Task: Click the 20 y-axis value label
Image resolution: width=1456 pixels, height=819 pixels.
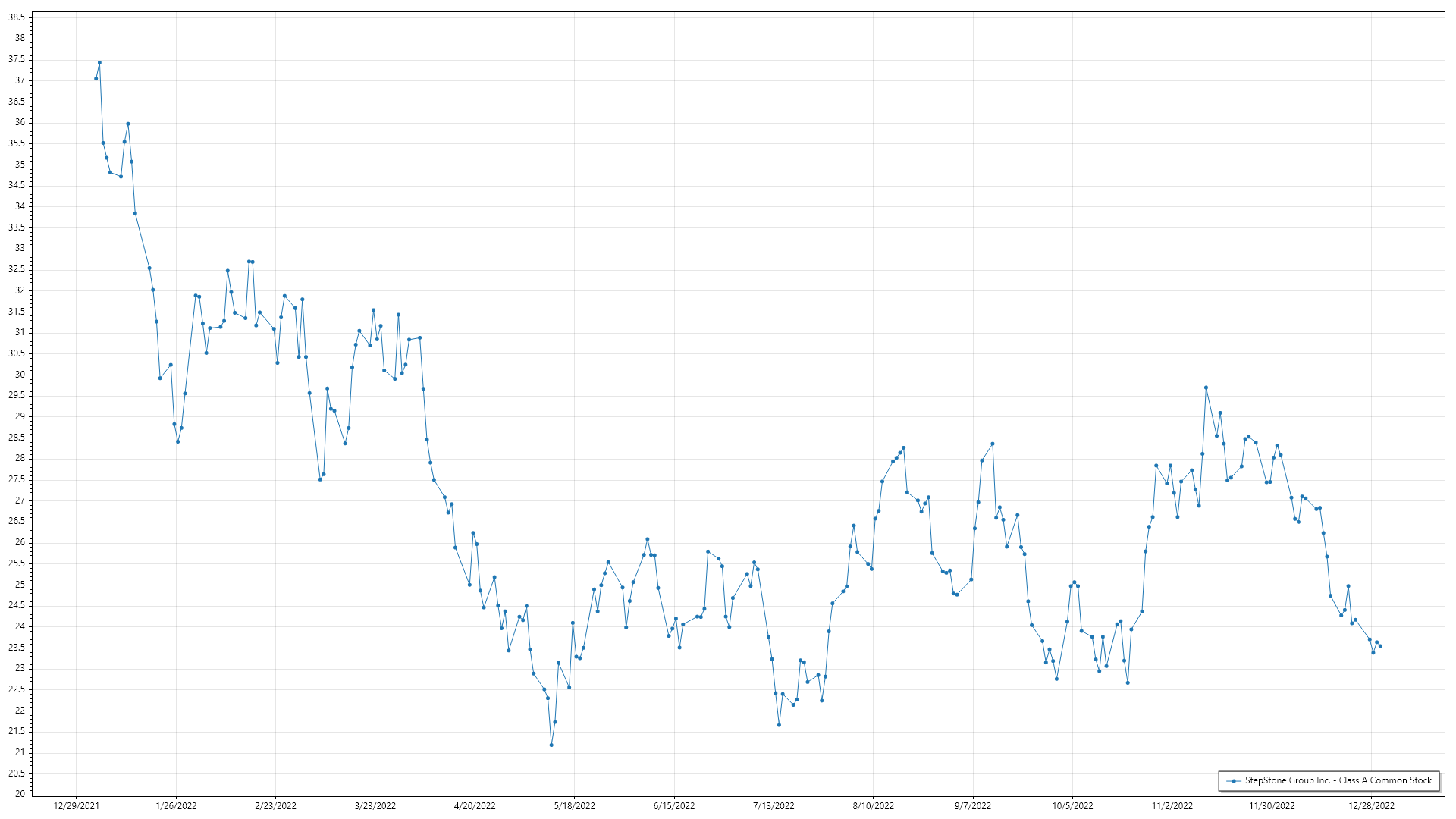Action: [19, 794]
